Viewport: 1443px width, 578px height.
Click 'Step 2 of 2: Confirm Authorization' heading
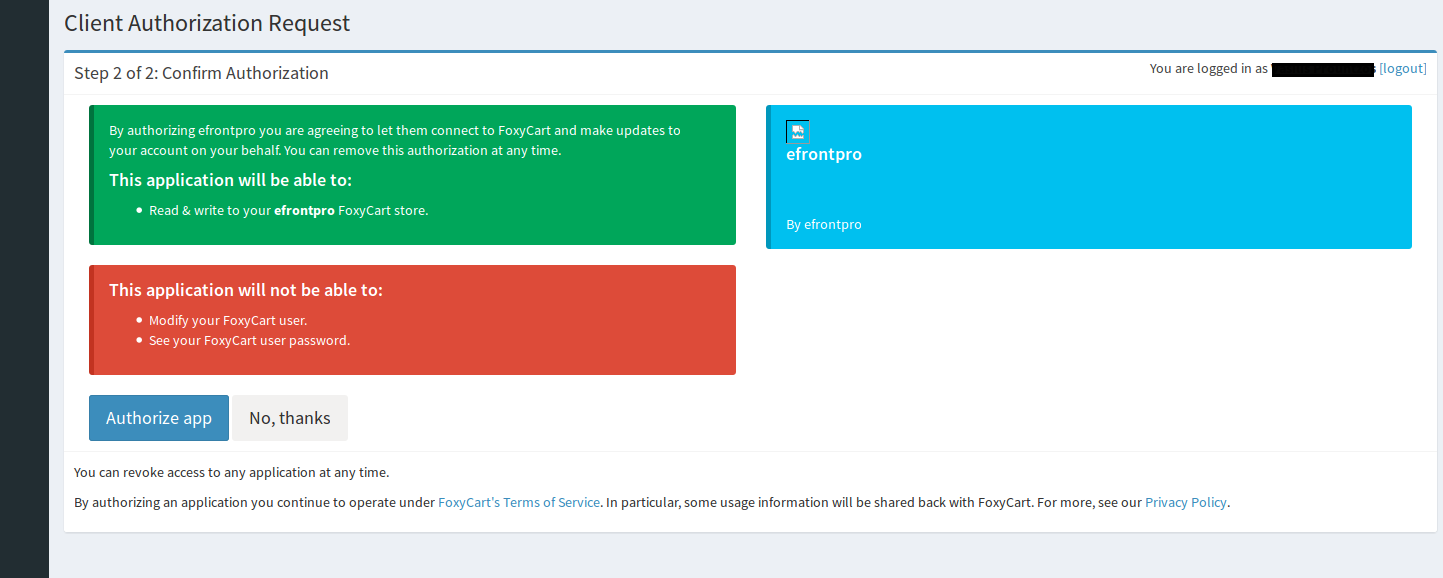pos(201,73)
